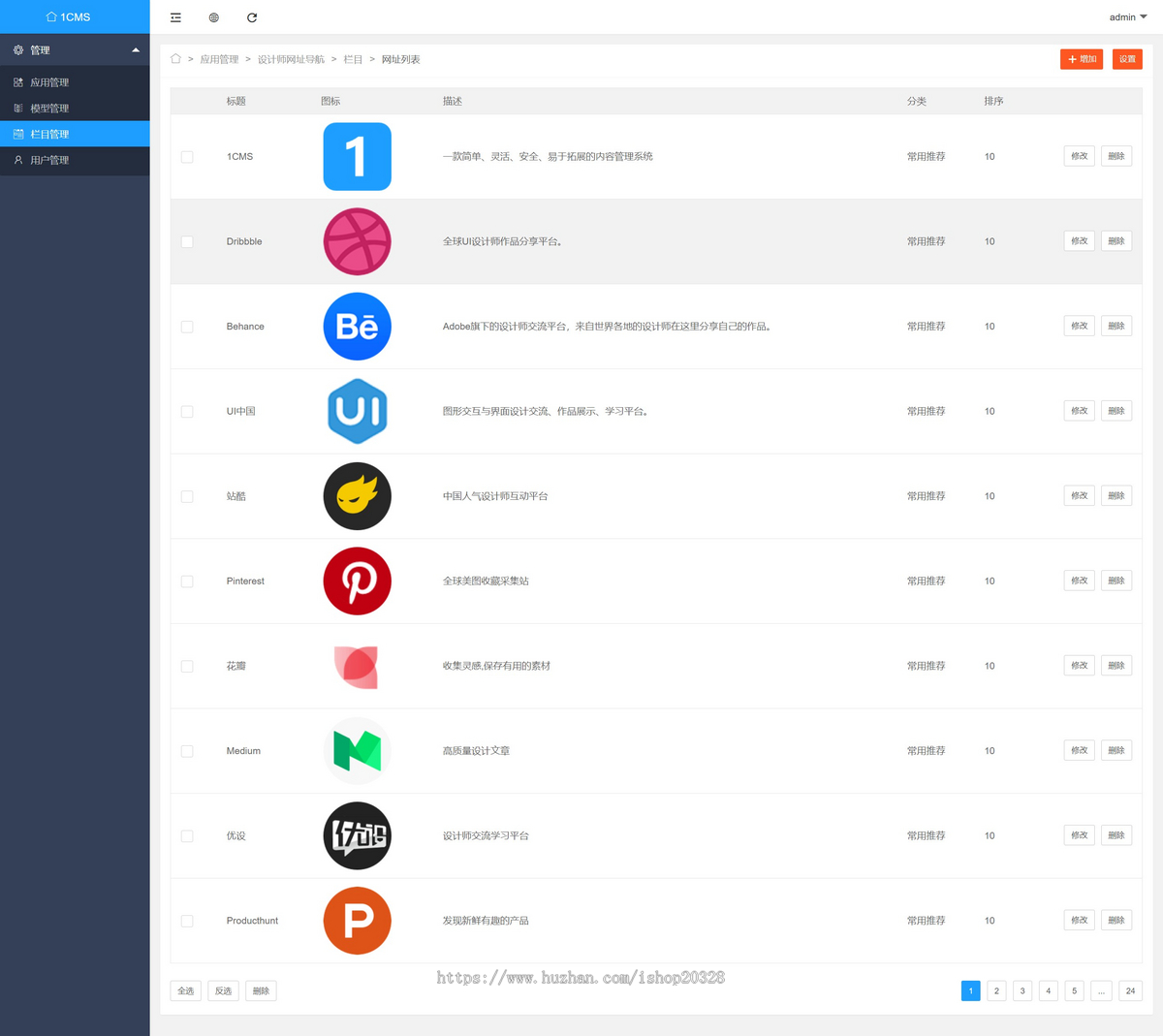1163x1036 pixels.
Task: Click the Pinterest red logo icon
Action: click(x=357, y=581)
